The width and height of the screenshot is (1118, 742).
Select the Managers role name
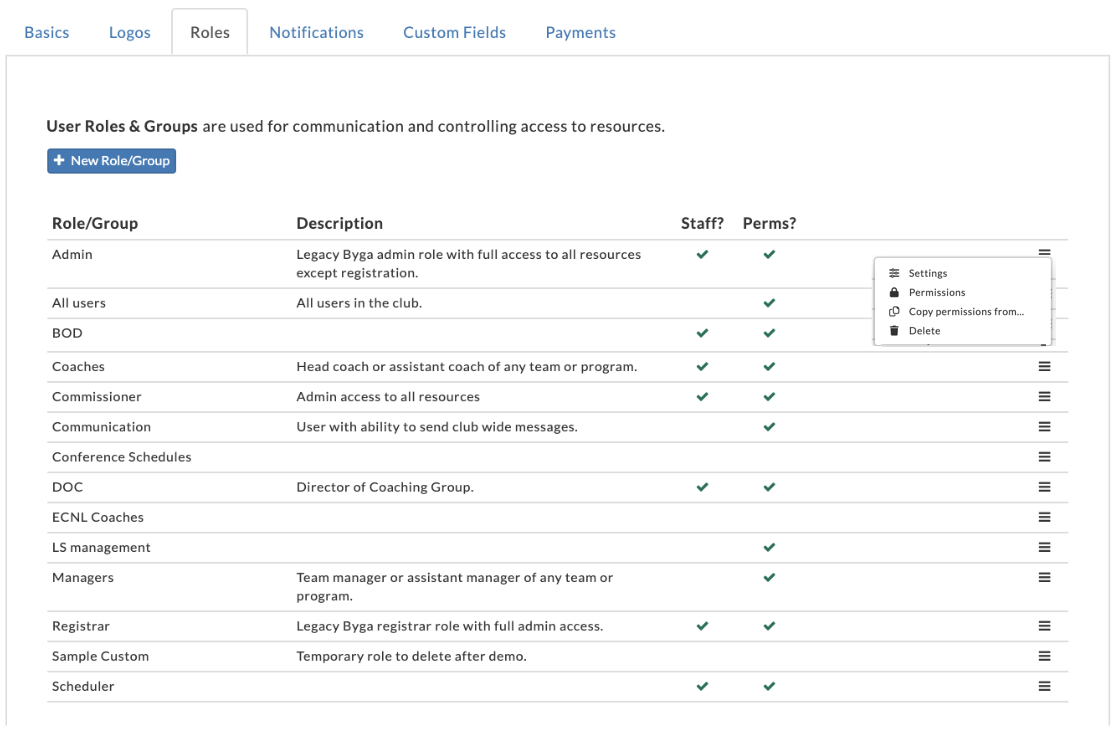[83, 577]
